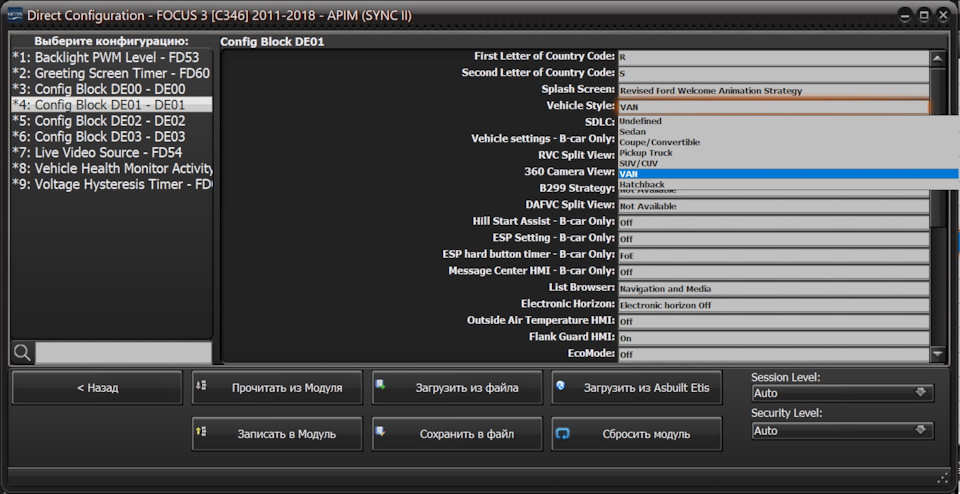The width and height of the screenshot is (960, 494).
Task: Select Backlight PWM Level - FD53
Action: 112,58
